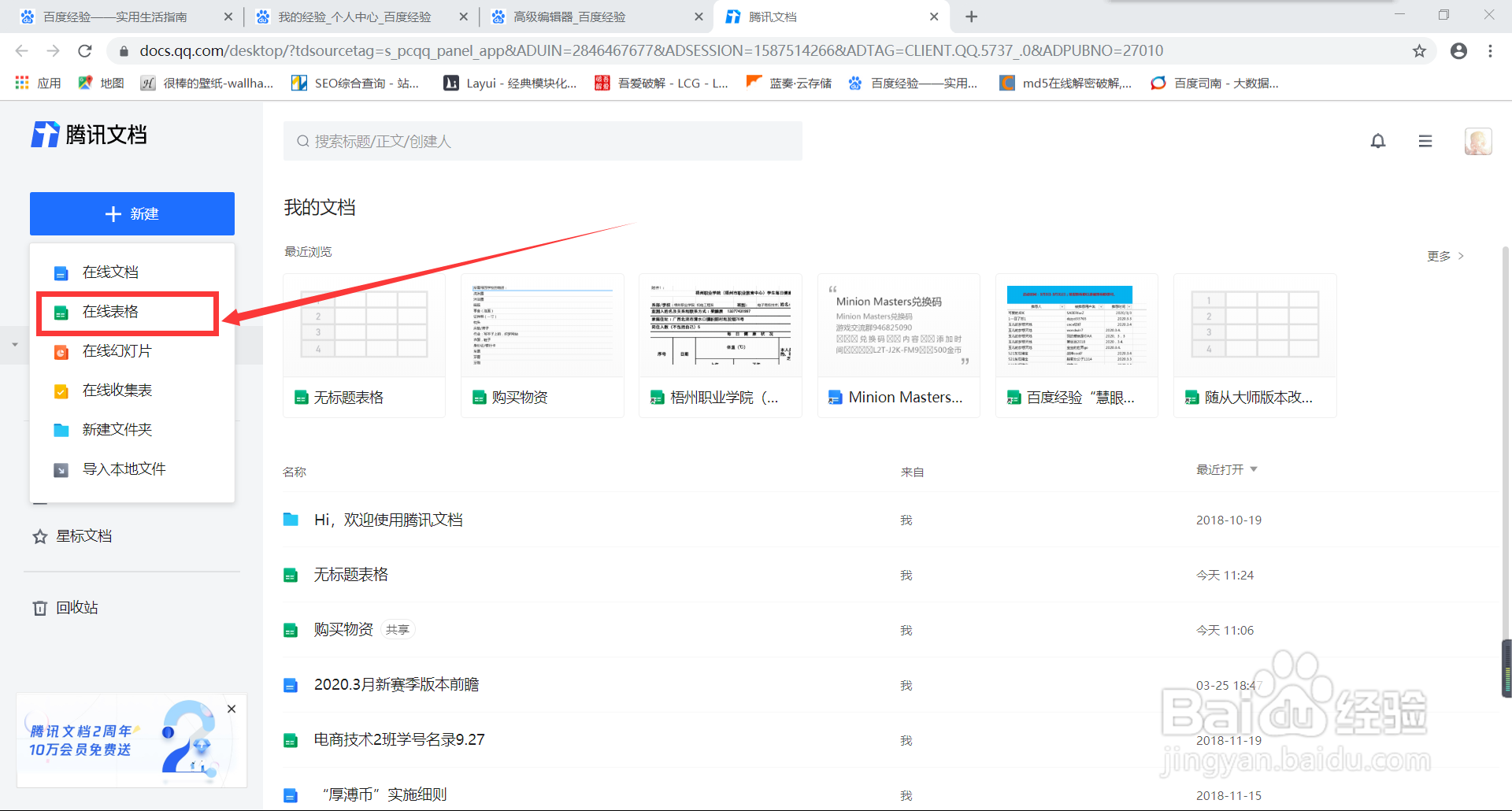Switch to 百度经验——实用生活指南 tab

click(126, 17)
